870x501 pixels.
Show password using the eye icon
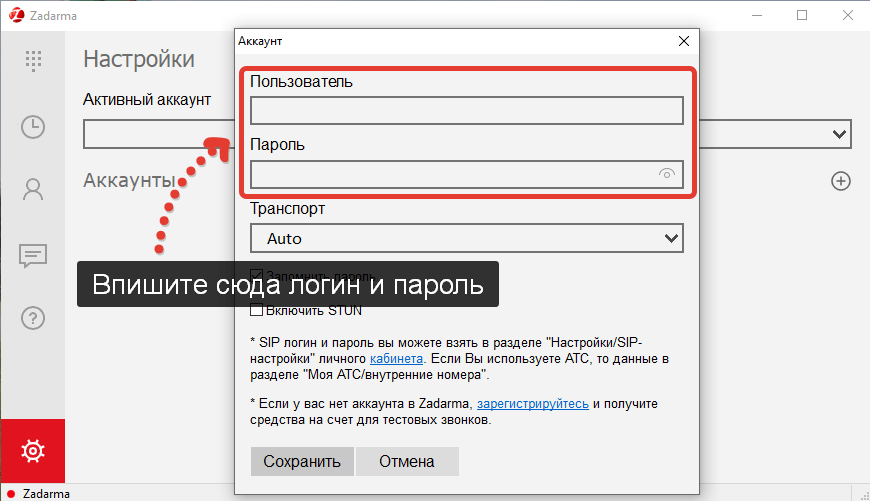(667, 175)
